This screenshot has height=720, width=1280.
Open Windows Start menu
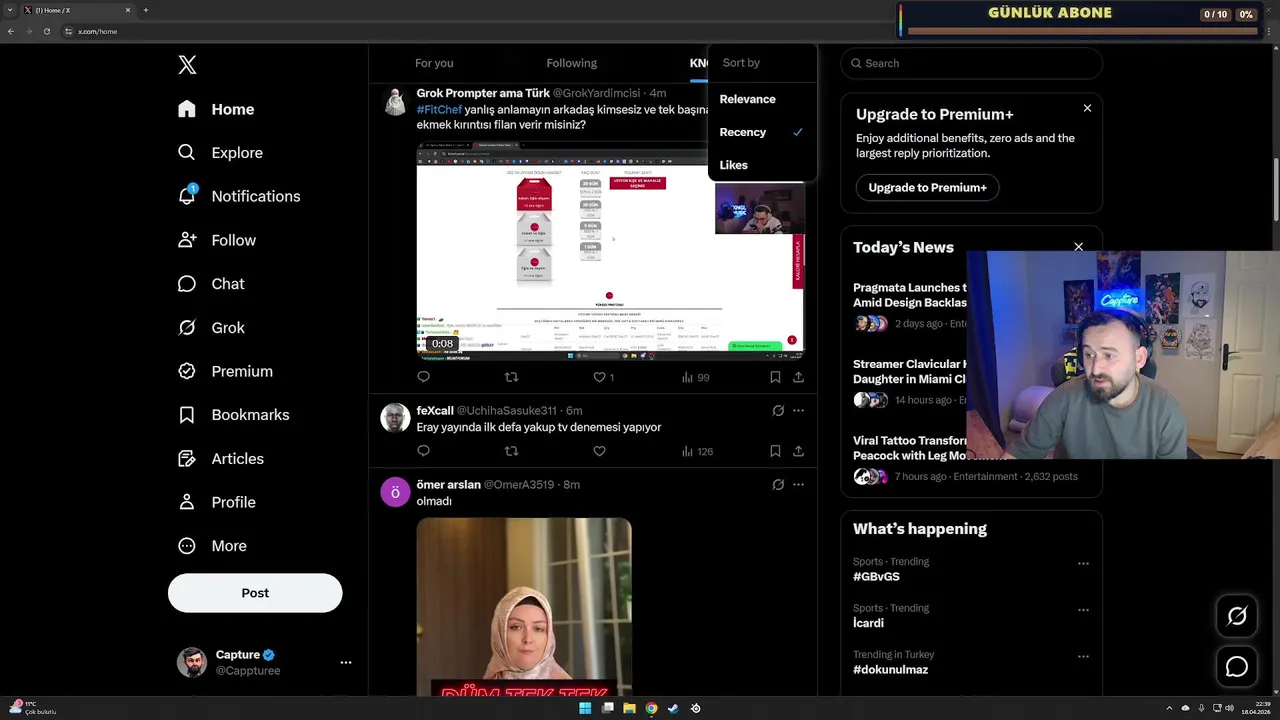[585, 708]
